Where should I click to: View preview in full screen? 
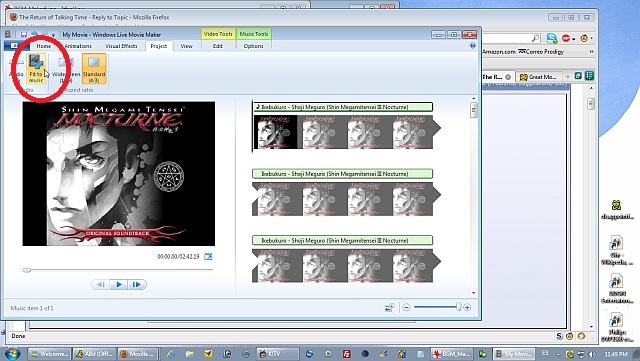(208, 256)
